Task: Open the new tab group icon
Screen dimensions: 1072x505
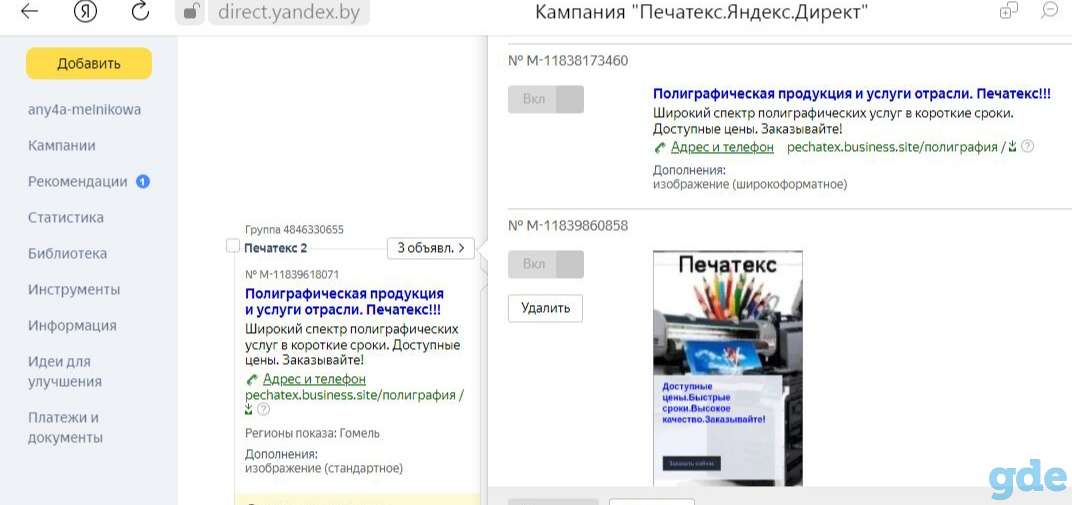Action: [x=1008, y=11]
